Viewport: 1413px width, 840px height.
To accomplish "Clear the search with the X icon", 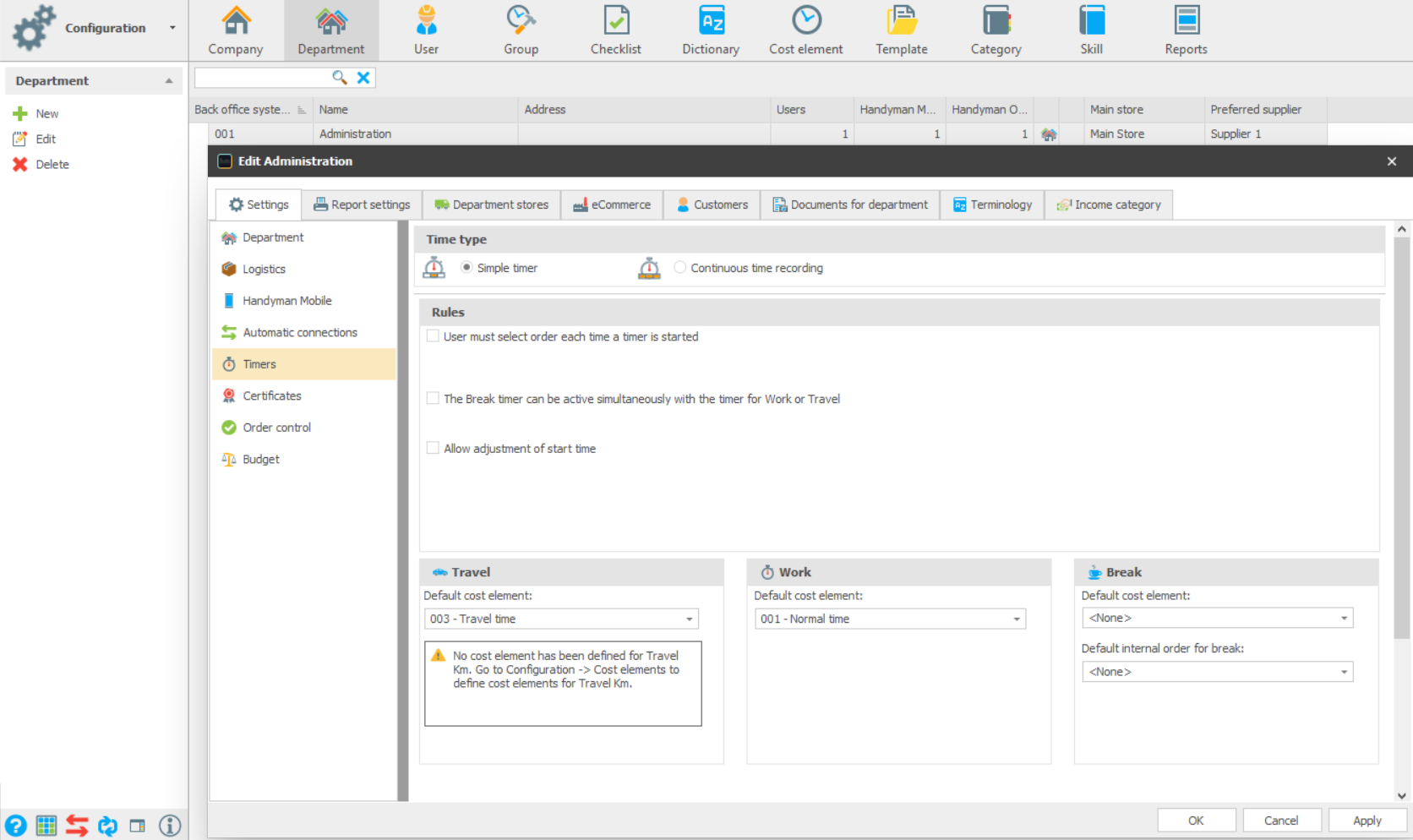I will (363, 78).
